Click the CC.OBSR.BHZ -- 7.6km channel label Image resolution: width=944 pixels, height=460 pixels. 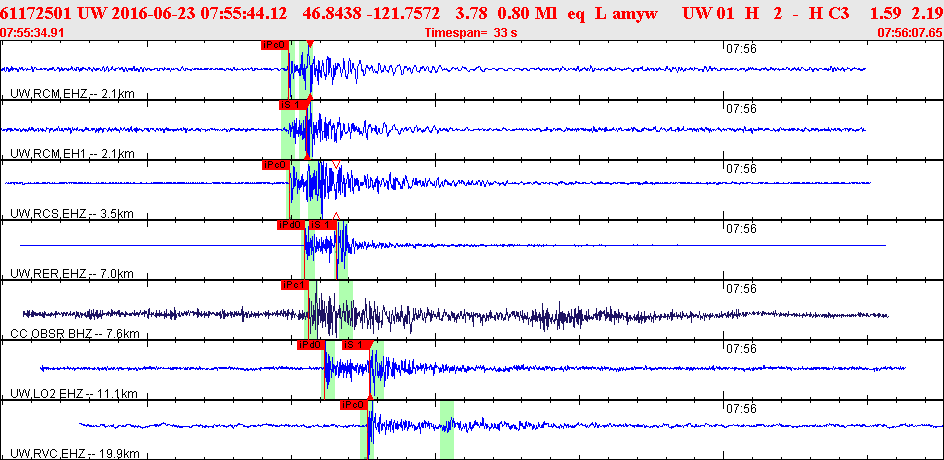(75, 334)
